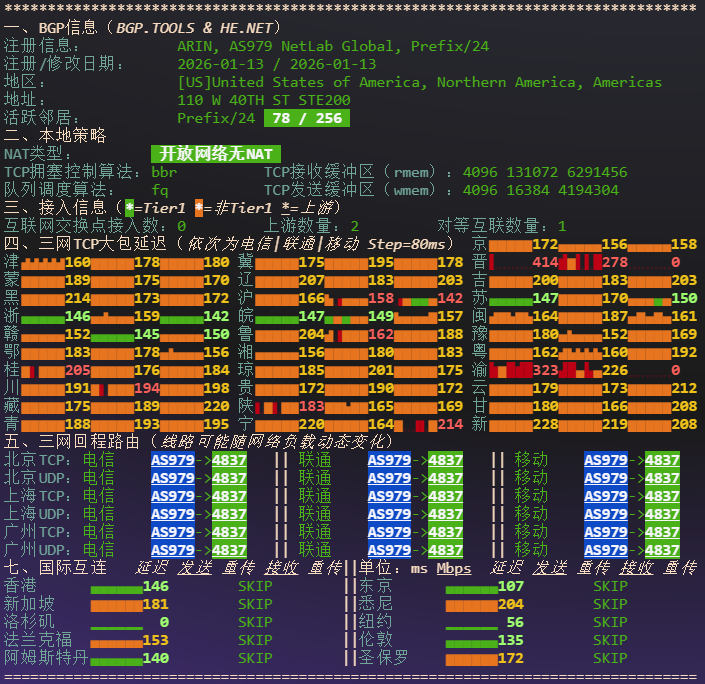This screenshot has height=684, width=705.
Task: Select 对等互联数量 value '1'
Action: (562, 226)
